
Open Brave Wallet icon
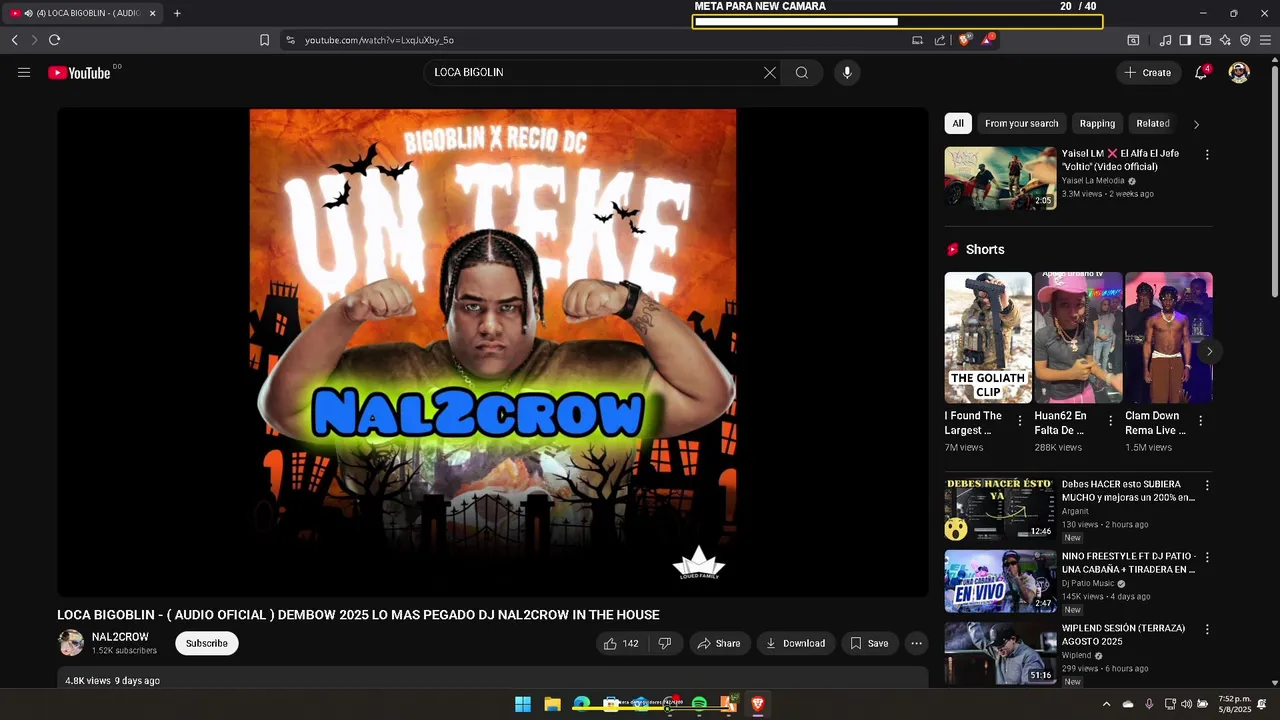[1205, 40]
